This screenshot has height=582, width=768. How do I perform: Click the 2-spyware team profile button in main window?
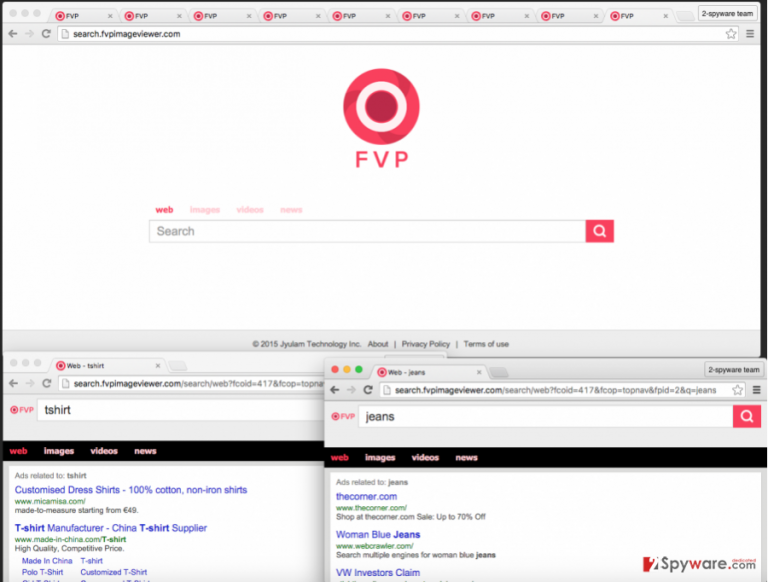tap(727, 14)
